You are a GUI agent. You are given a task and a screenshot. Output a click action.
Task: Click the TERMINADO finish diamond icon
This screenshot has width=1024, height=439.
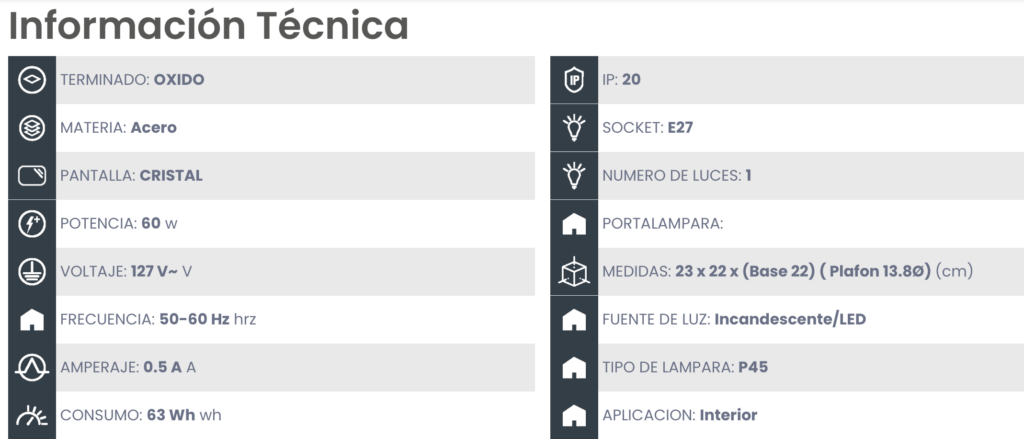coord(32,80)
